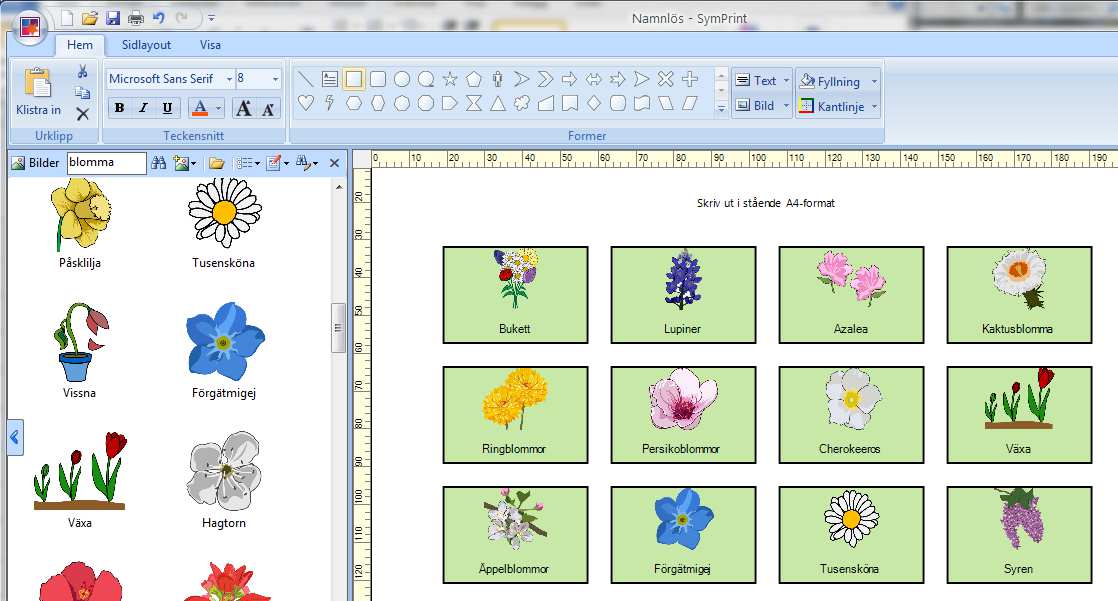Create a new blank document

(x=66, y=18)
